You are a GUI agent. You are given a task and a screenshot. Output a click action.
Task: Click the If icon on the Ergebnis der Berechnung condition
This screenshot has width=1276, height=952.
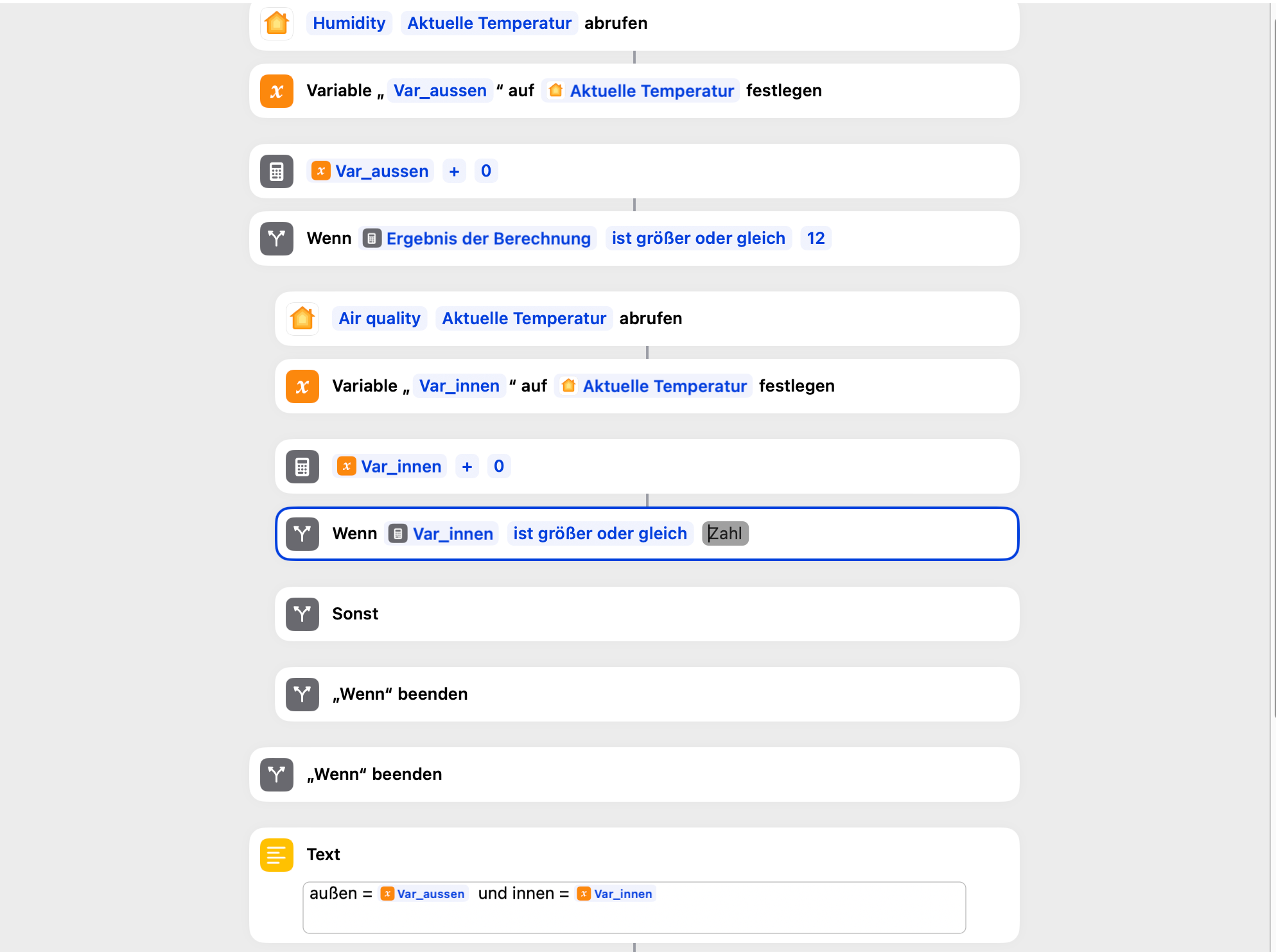point(277,239)
